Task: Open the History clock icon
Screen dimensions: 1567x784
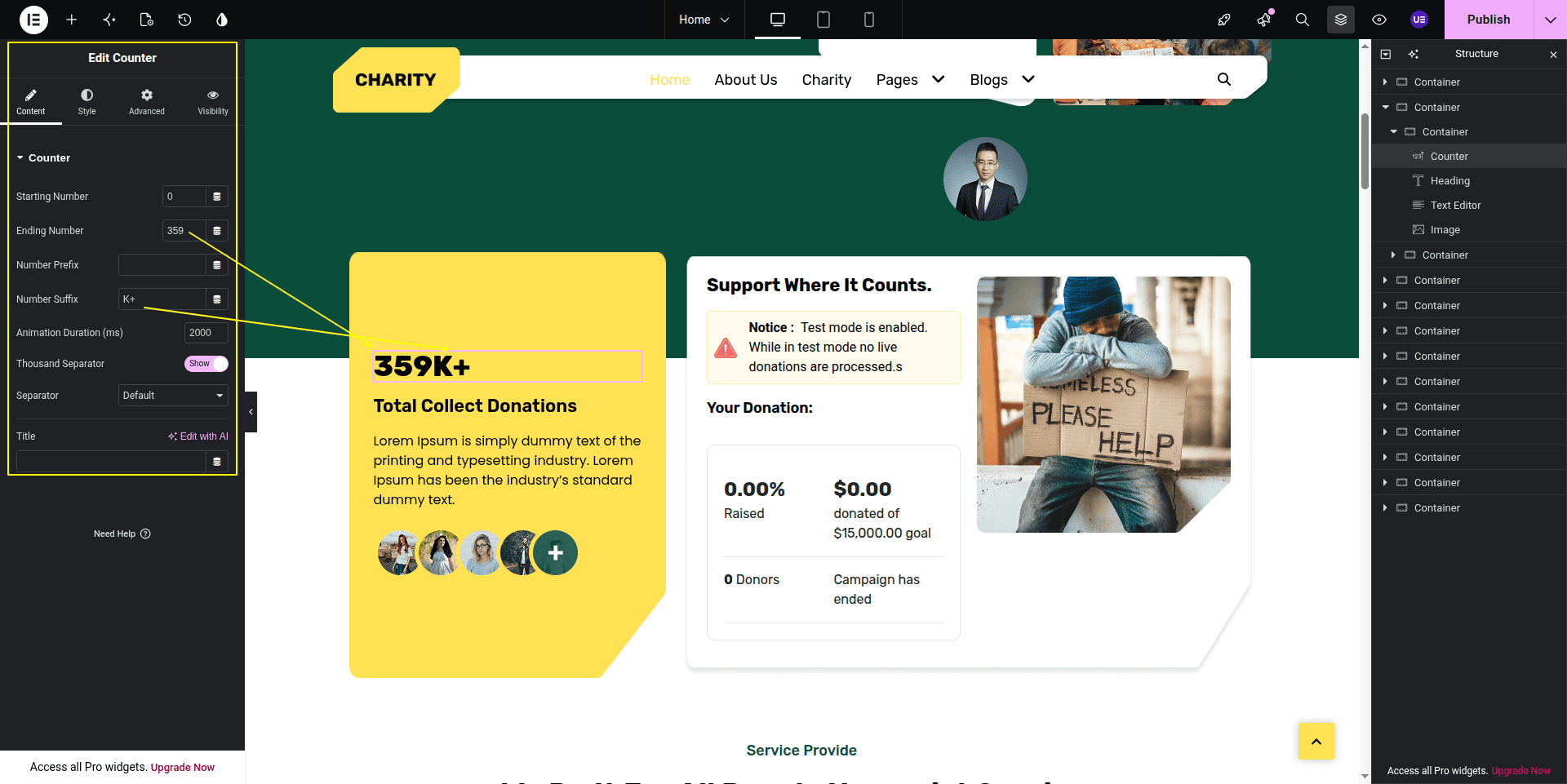Action: click(x=184, y=20)
